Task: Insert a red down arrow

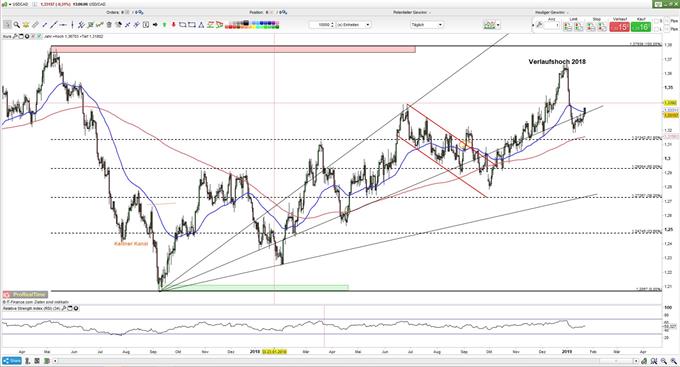Action: click(174, 25)
